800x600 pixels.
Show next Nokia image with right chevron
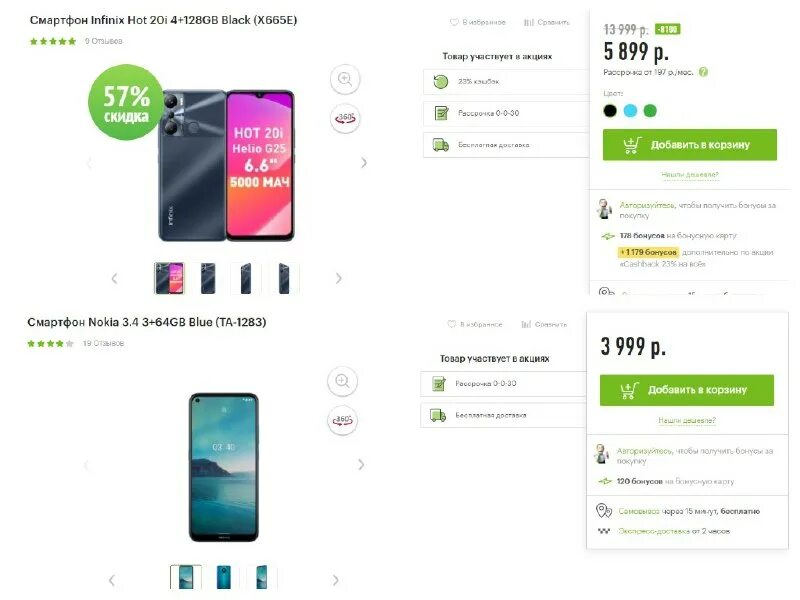click(x=361, y=464)
